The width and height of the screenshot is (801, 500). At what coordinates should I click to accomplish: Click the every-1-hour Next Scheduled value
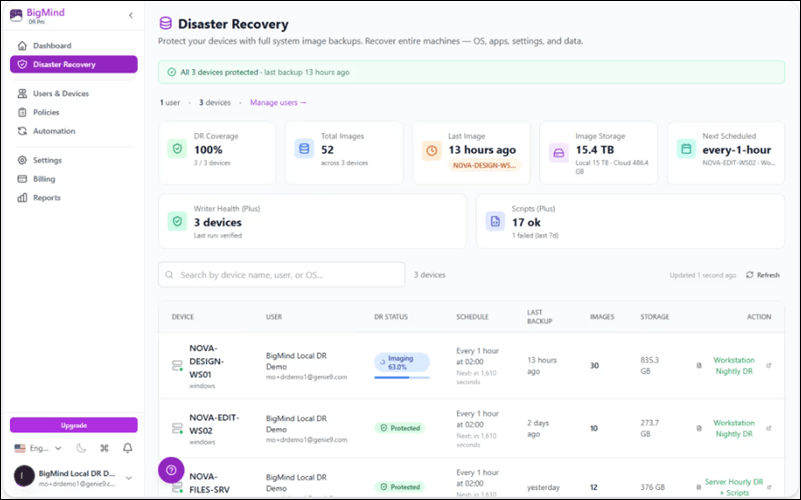coord(737,150)
